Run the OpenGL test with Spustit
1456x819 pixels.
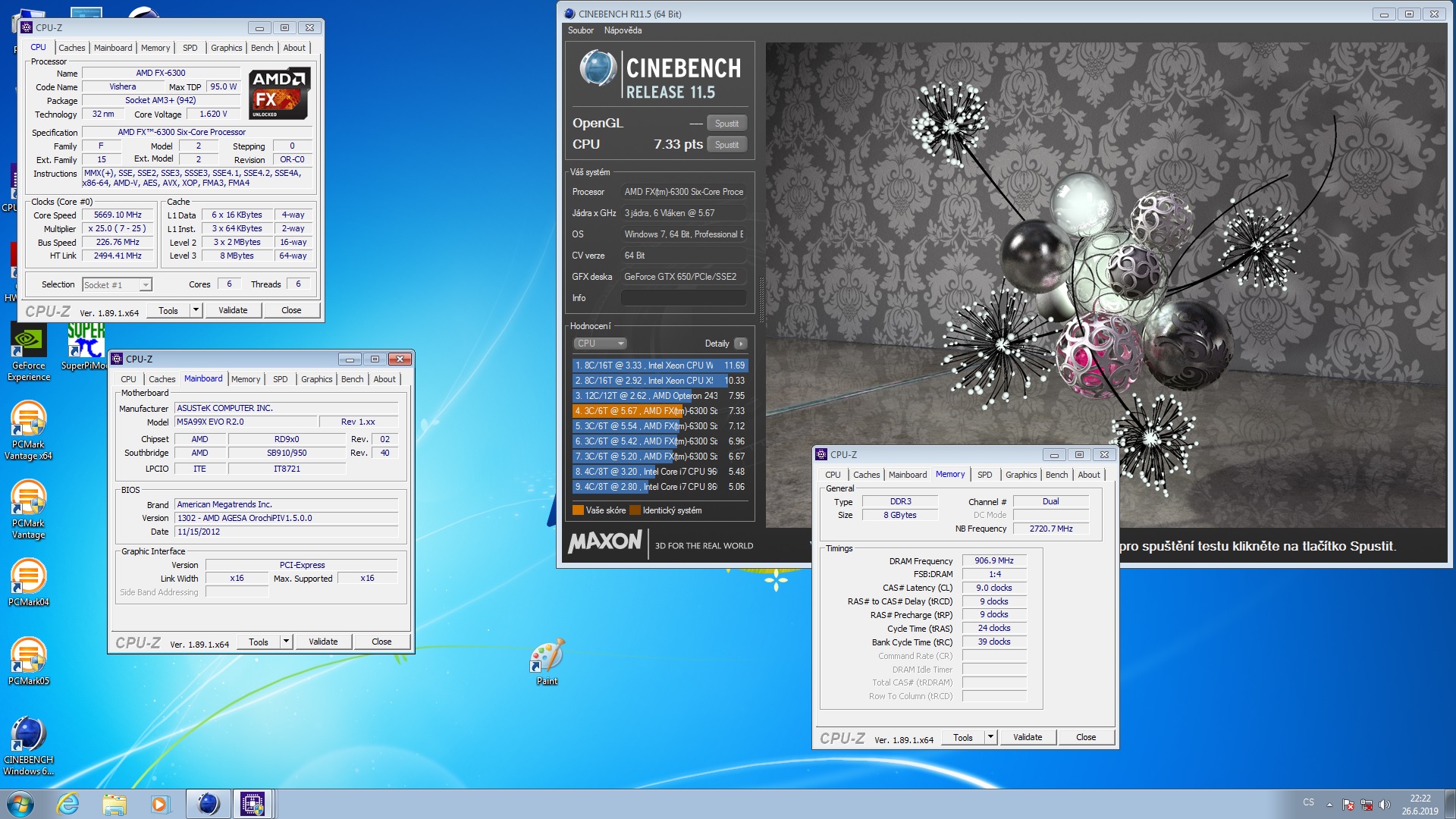(x=726, y=124)
